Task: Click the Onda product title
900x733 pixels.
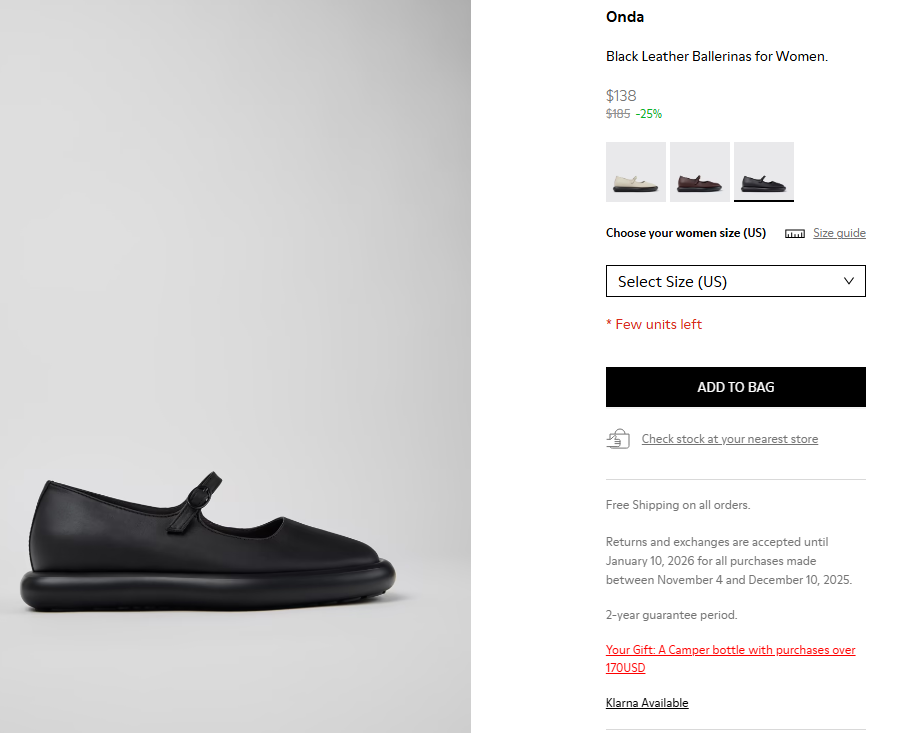Action: [625, 17]
